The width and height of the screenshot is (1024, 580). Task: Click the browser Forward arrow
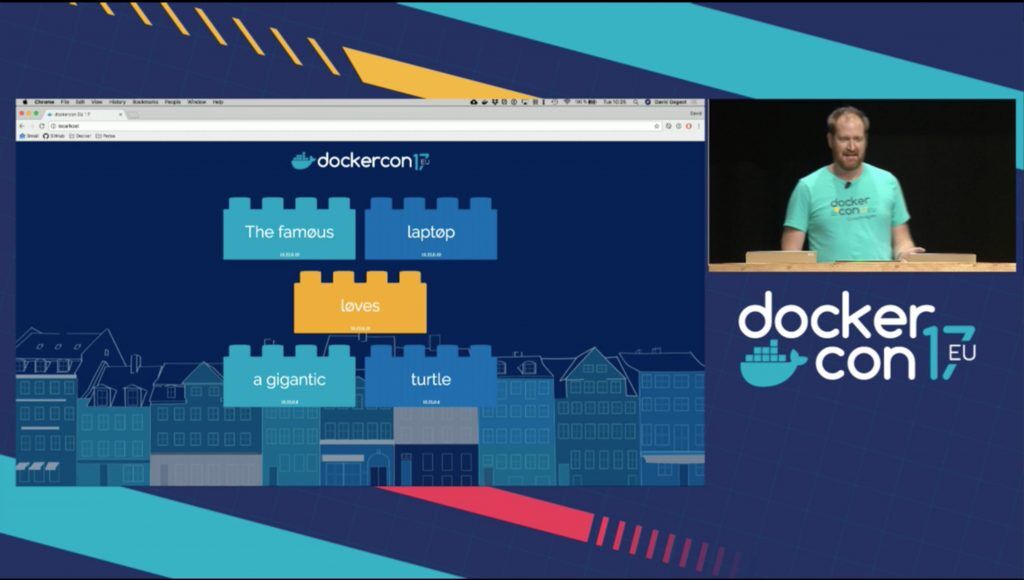(32, 126)
